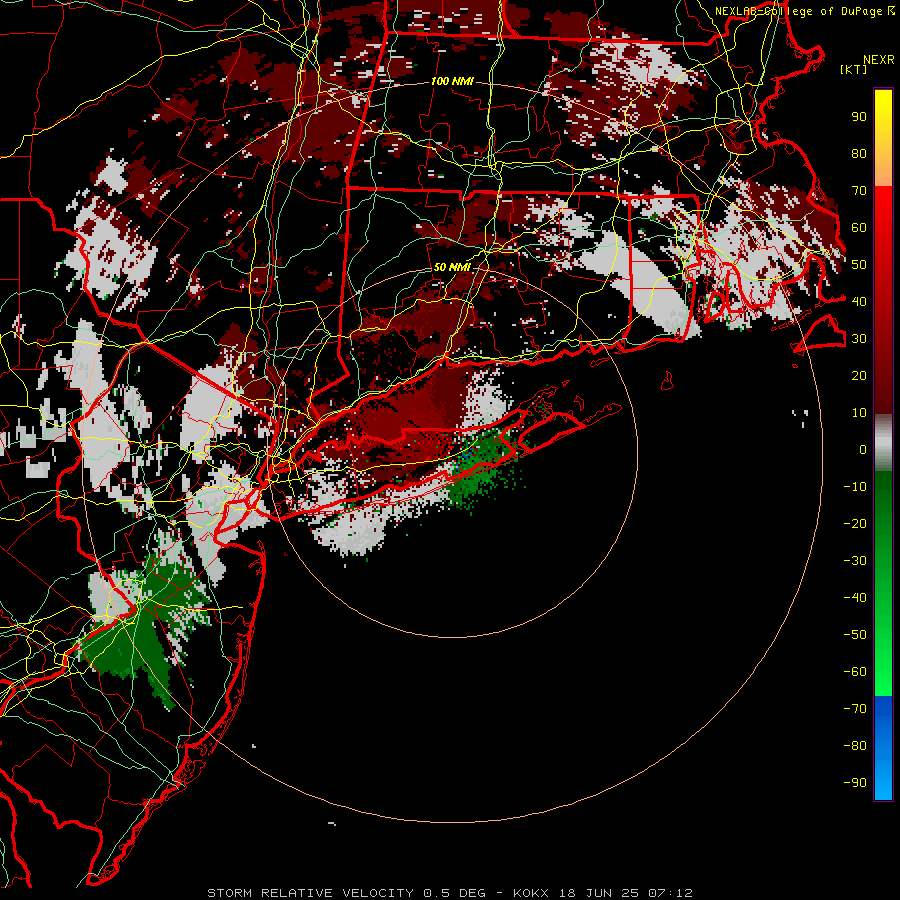Screen dimensions: 900x900
Task: Click the positive 50 knot scale label
Action: coord(859,265)
